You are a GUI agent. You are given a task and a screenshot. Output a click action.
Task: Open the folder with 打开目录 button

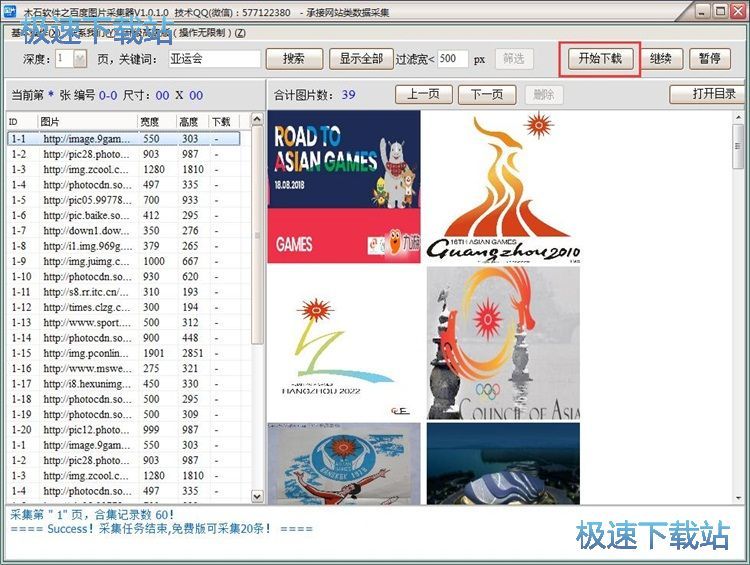[x=708, y=94]
